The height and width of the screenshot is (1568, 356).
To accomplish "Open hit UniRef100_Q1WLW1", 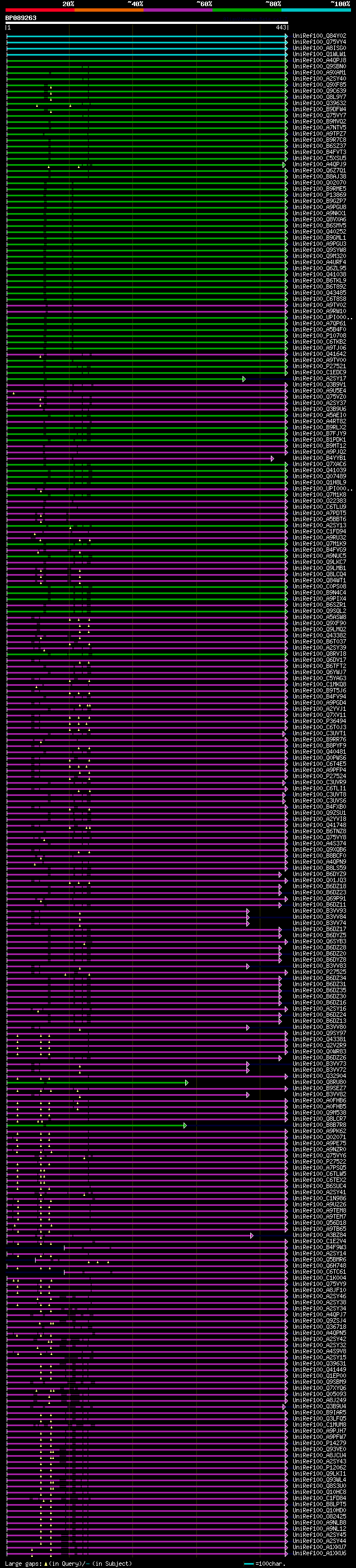I will pyautogui.click(x=319, y=54).
